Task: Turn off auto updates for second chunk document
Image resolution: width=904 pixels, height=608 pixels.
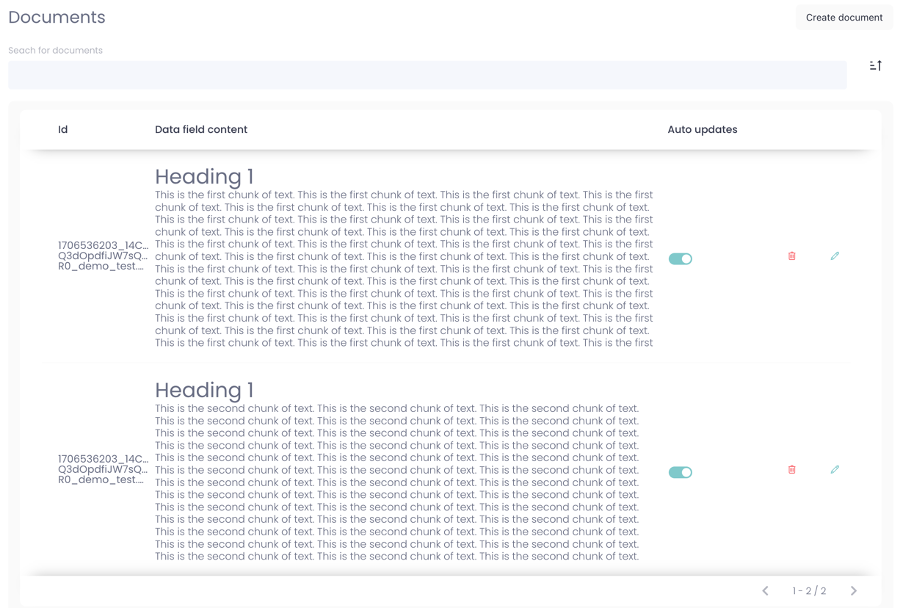Action: click(680, 472)
